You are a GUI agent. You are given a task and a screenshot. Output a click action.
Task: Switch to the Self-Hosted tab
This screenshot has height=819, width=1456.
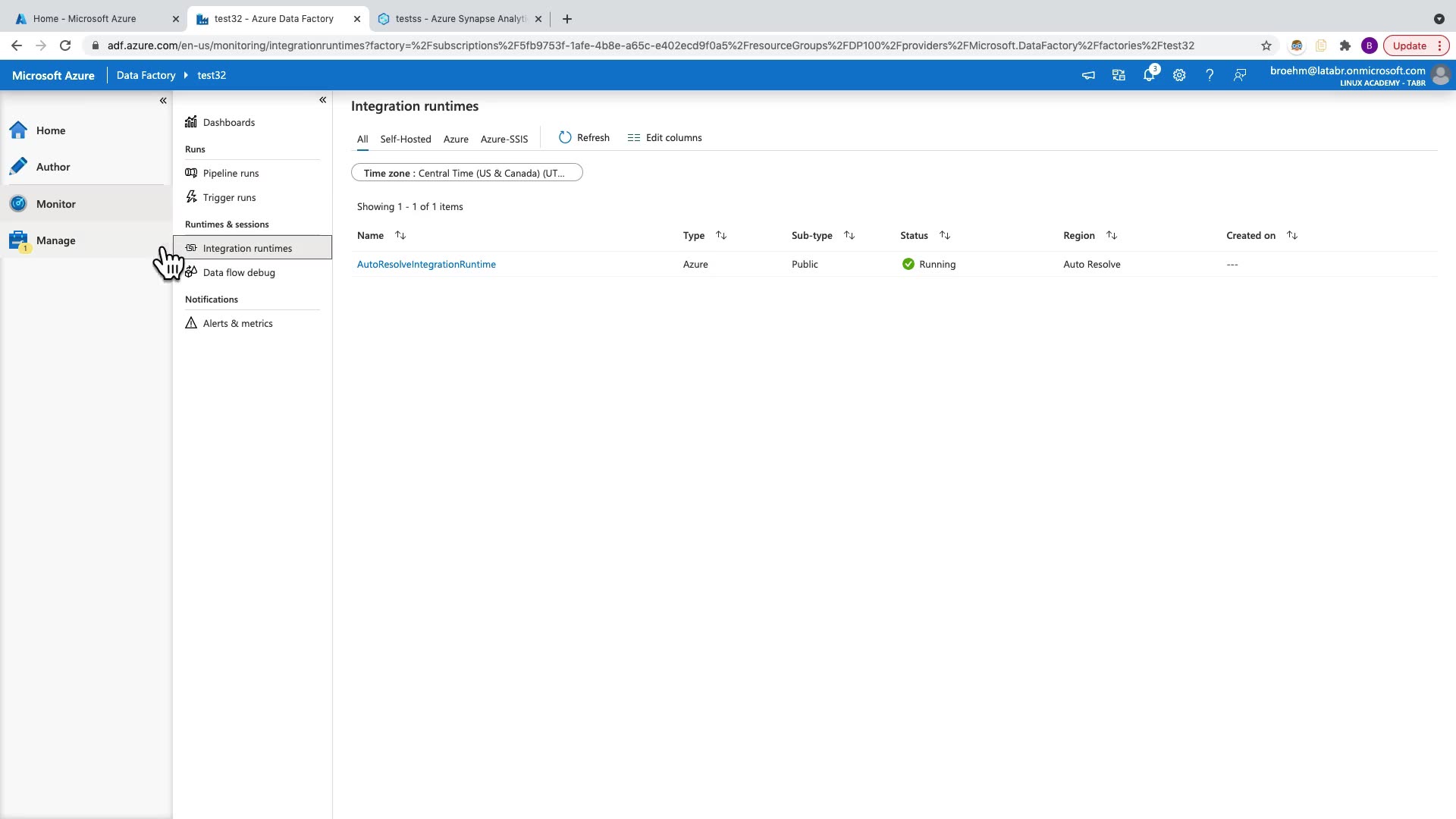point(405,139)
